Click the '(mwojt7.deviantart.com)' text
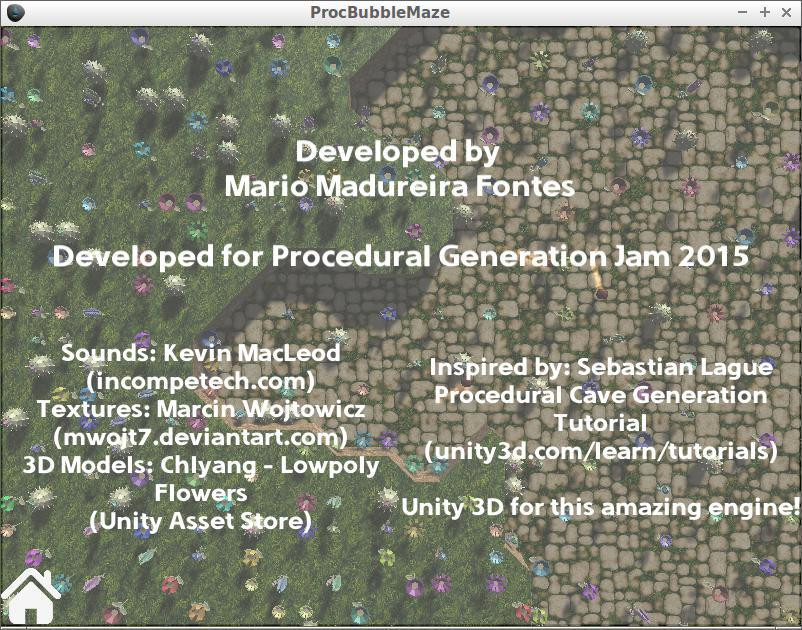The height and width of the screenshot is (630, 802). point(200,437)
